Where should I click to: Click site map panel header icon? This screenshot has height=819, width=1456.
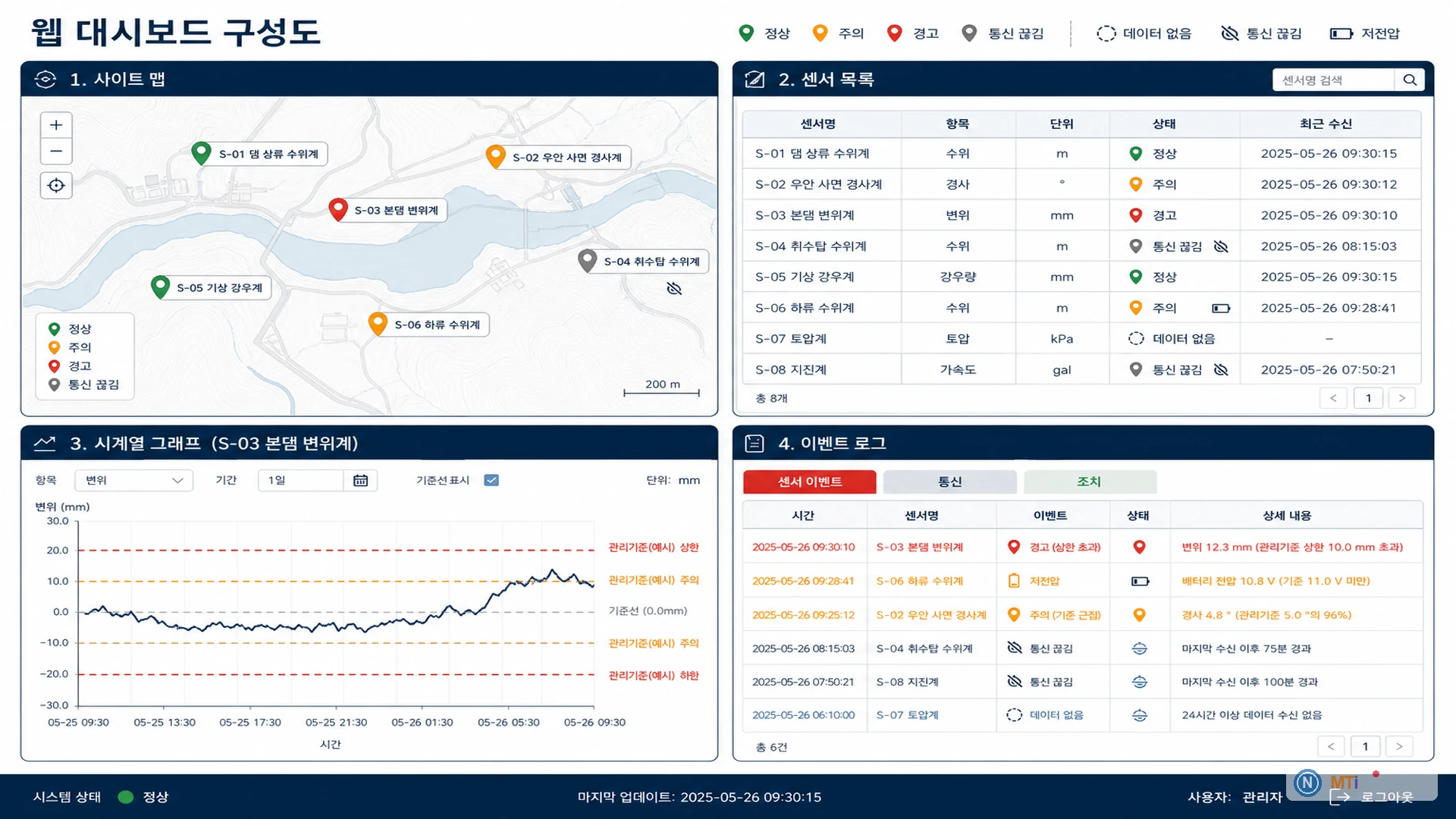click(45, 80)
